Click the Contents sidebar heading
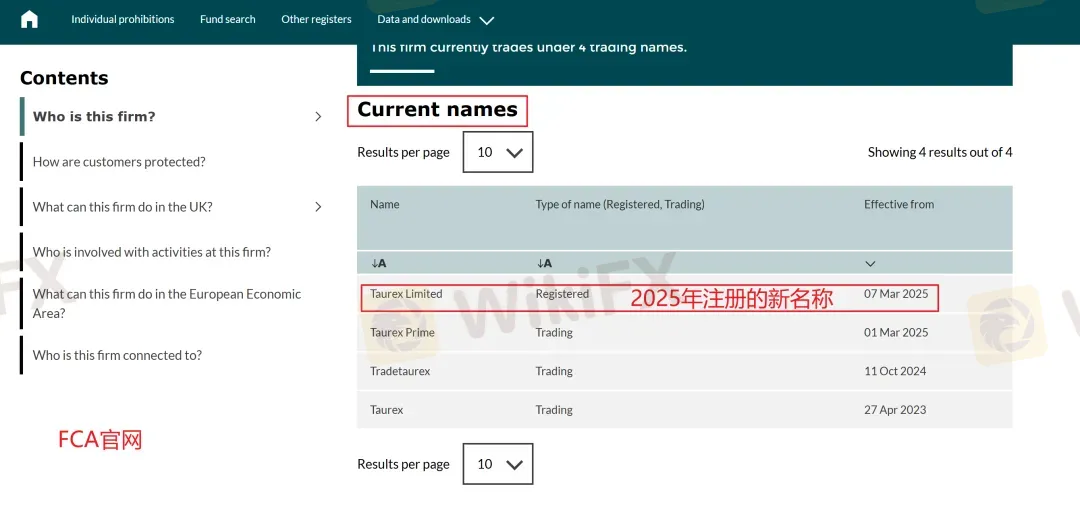The width and height of the screenshot is (1080, 507). [64, 78]
